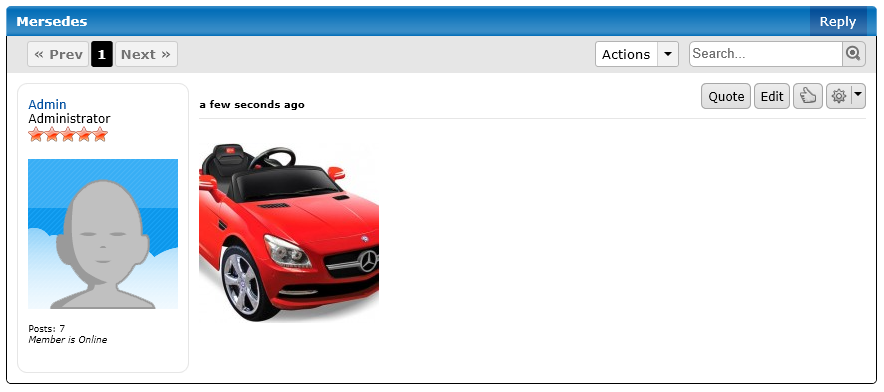Open the post settings gear icon
Screen dimensions: 884x392
pos(838,96)
